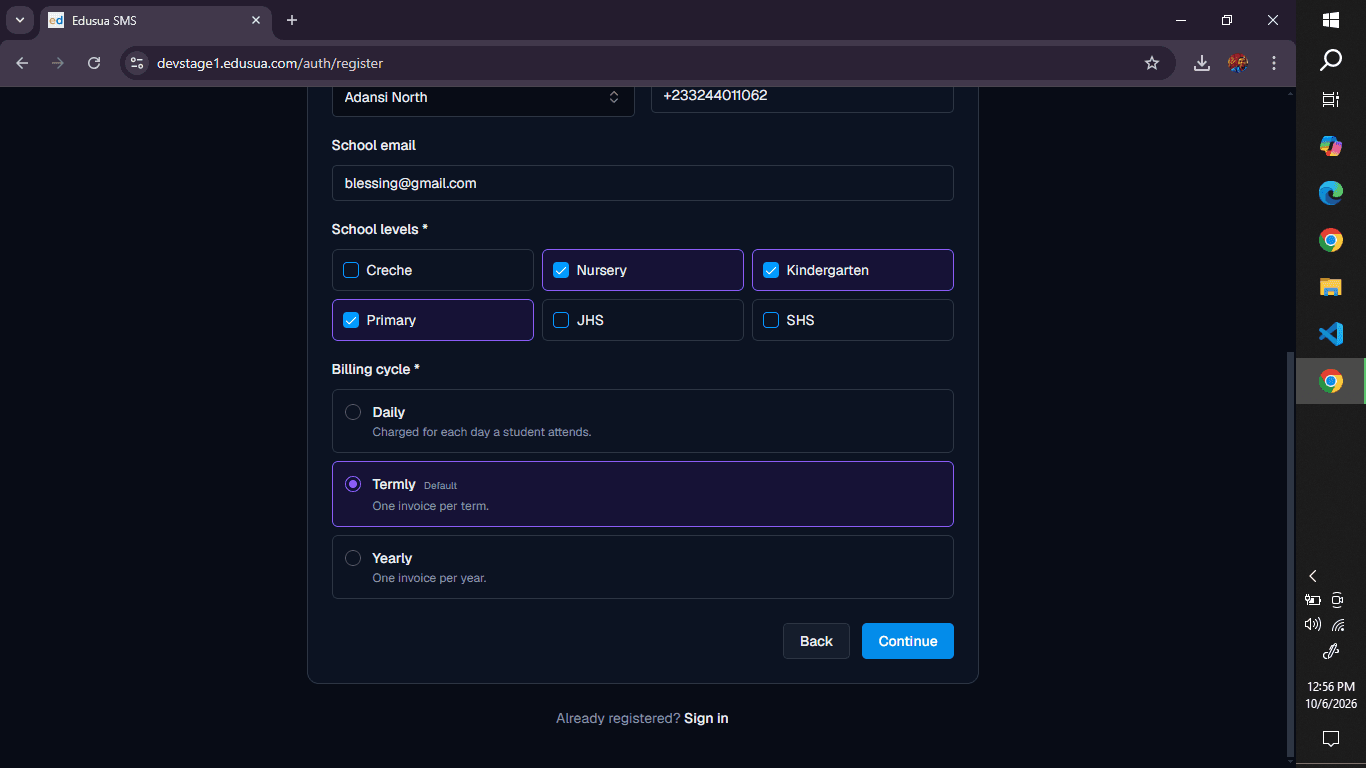1366x768 pixels.
Task: Open Chrome's three-dot menu
Action: click(1274, 63)
